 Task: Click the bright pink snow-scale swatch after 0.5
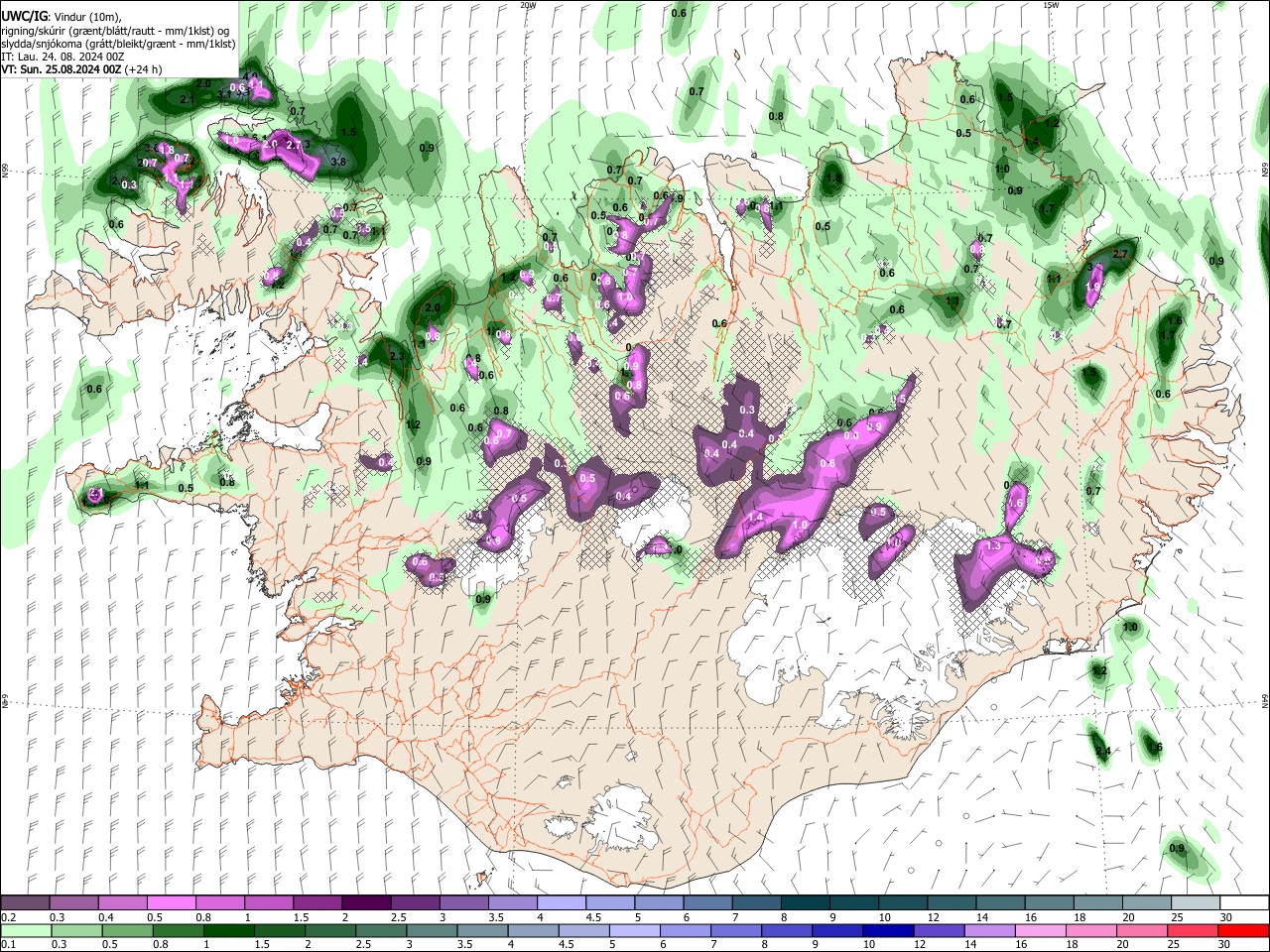[x=172, y=902]
